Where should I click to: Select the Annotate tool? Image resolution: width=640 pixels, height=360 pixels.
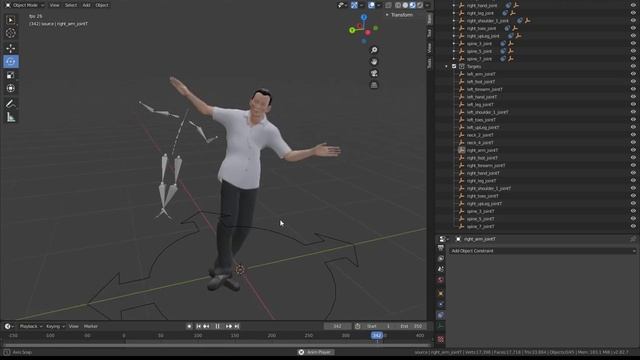pyautogui.click(x=11, y=104)
